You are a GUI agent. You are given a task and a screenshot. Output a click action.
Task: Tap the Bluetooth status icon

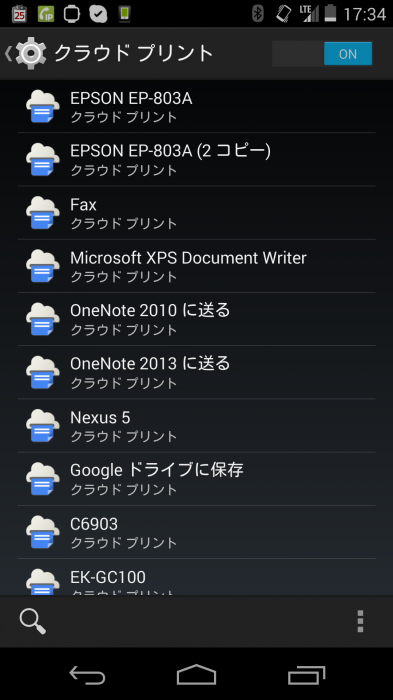(258, 14)
